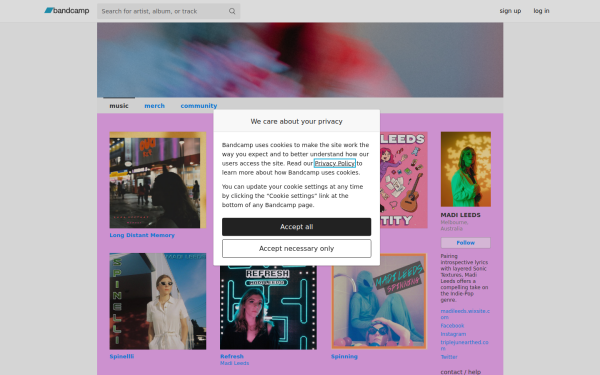Open the Spinelli album cover
This screenshot has height=375, width=600.
158,301
